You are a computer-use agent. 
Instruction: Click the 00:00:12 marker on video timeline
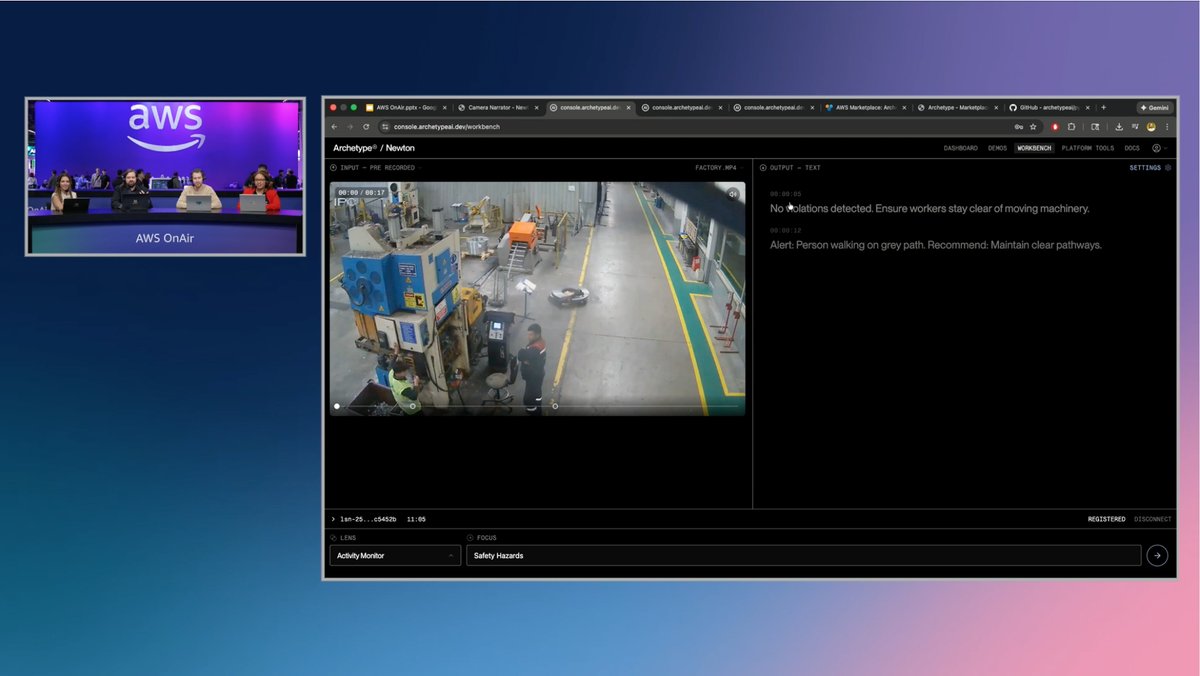556,406
